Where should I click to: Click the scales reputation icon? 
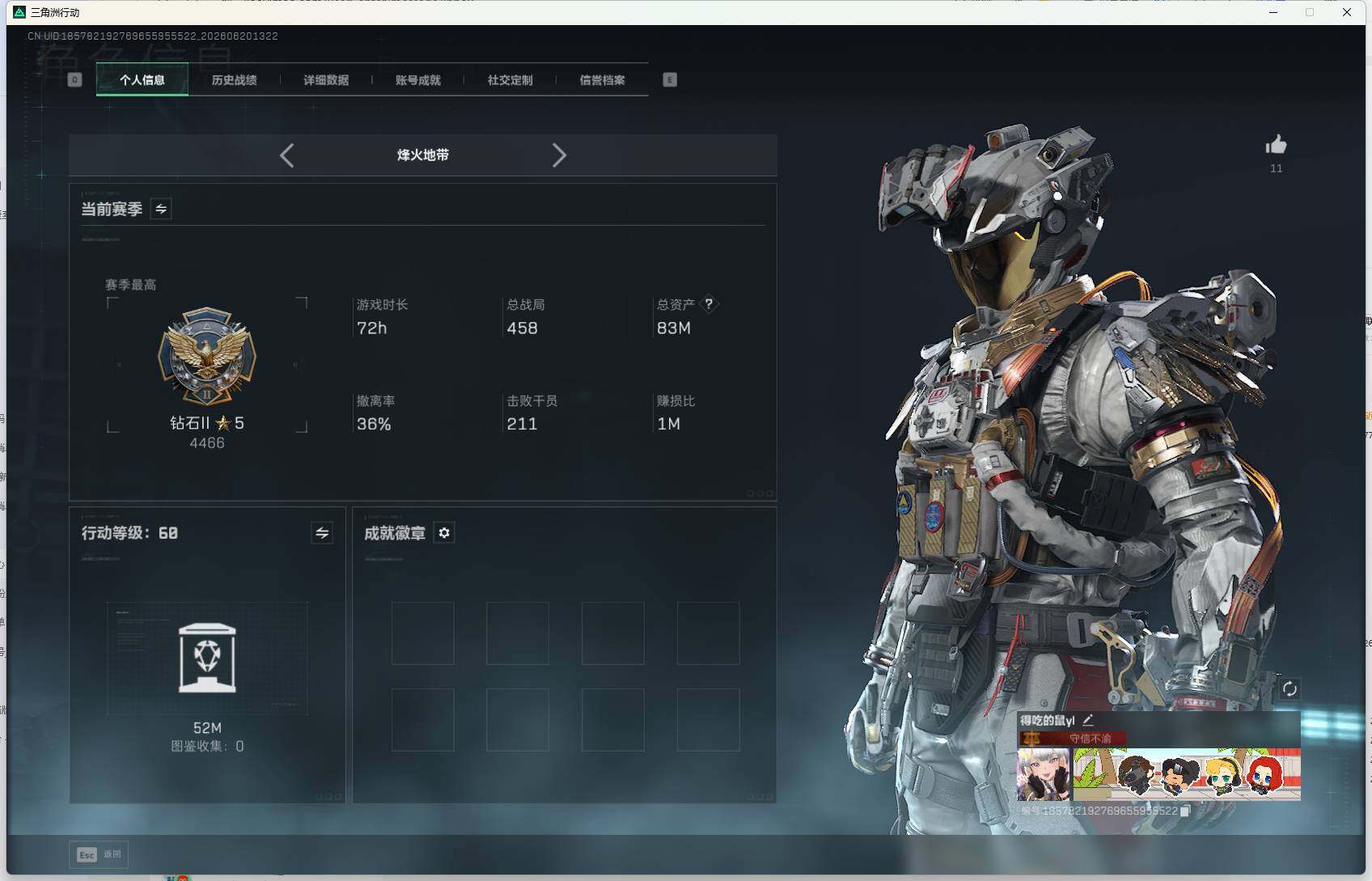[1031, 739]
